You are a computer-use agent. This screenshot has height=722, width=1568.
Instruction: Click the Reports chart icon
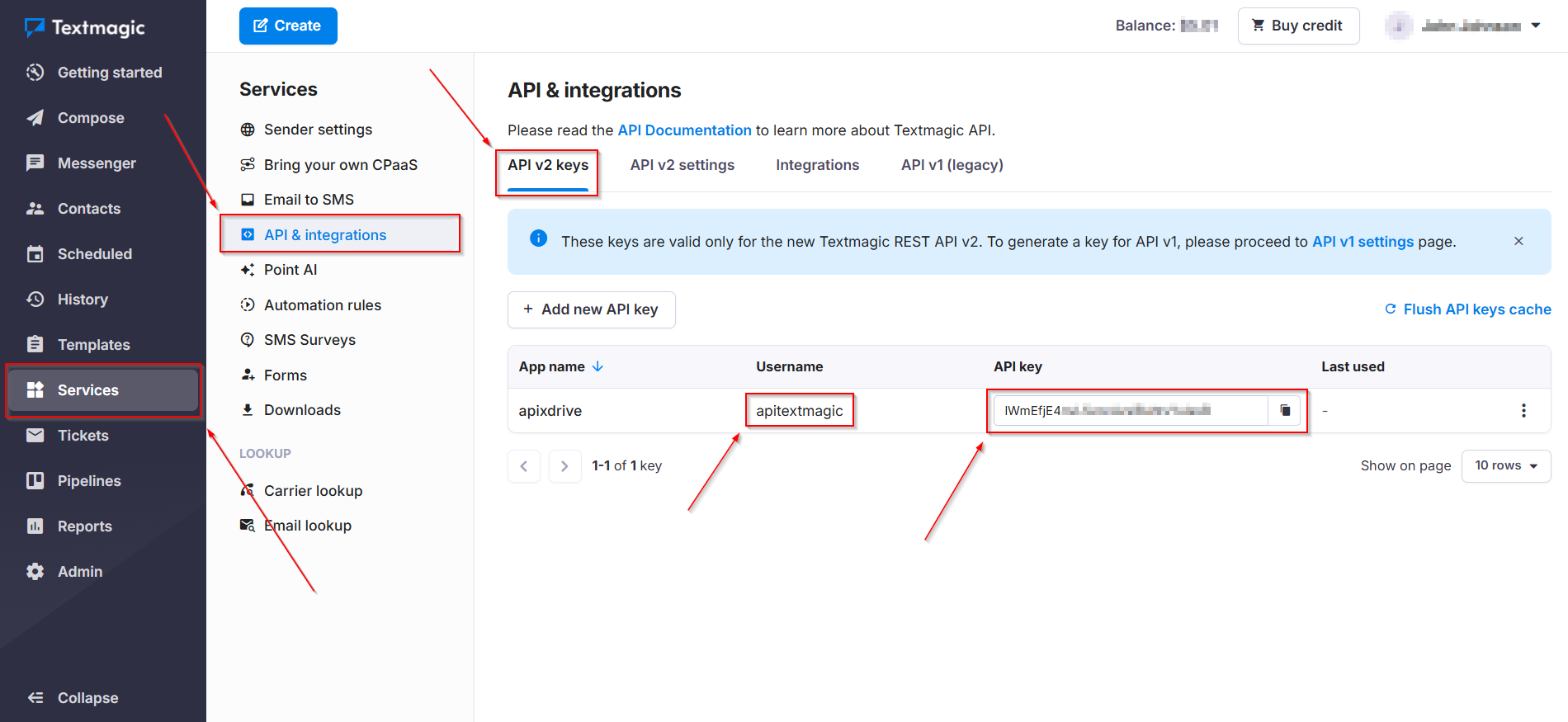point(35,526)
